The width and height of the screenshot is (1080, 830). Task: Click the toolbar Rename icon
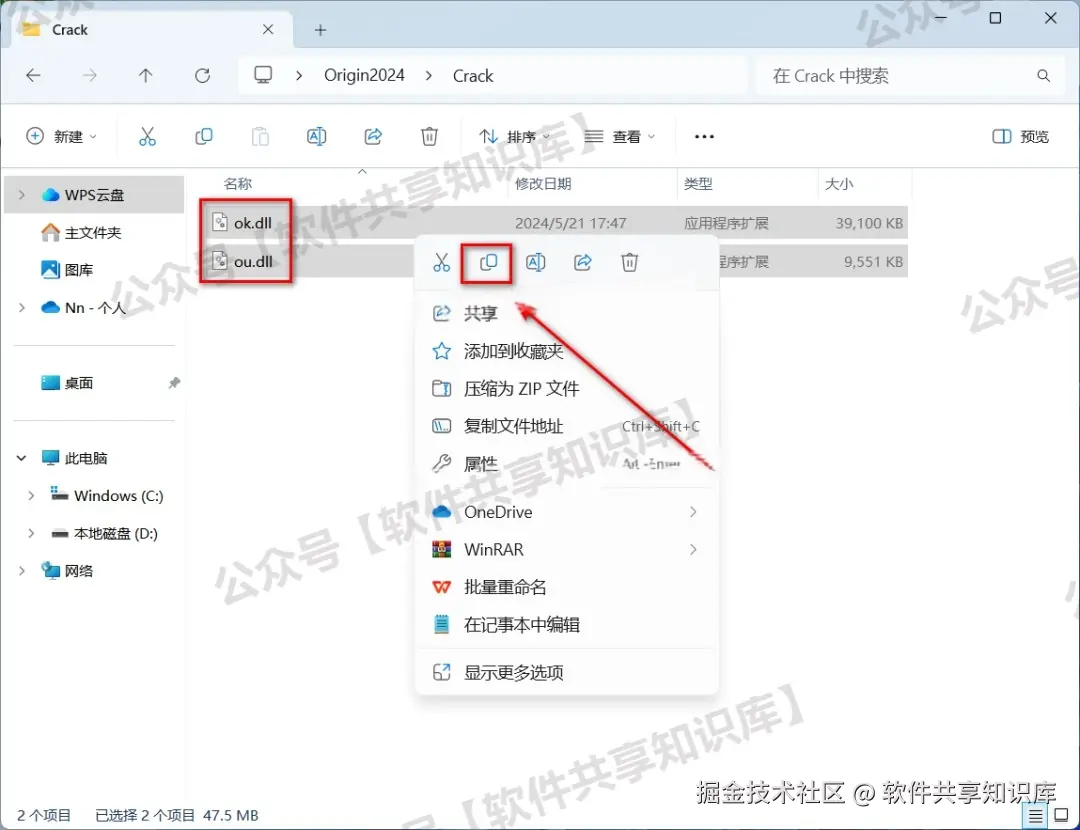[317, 136]
